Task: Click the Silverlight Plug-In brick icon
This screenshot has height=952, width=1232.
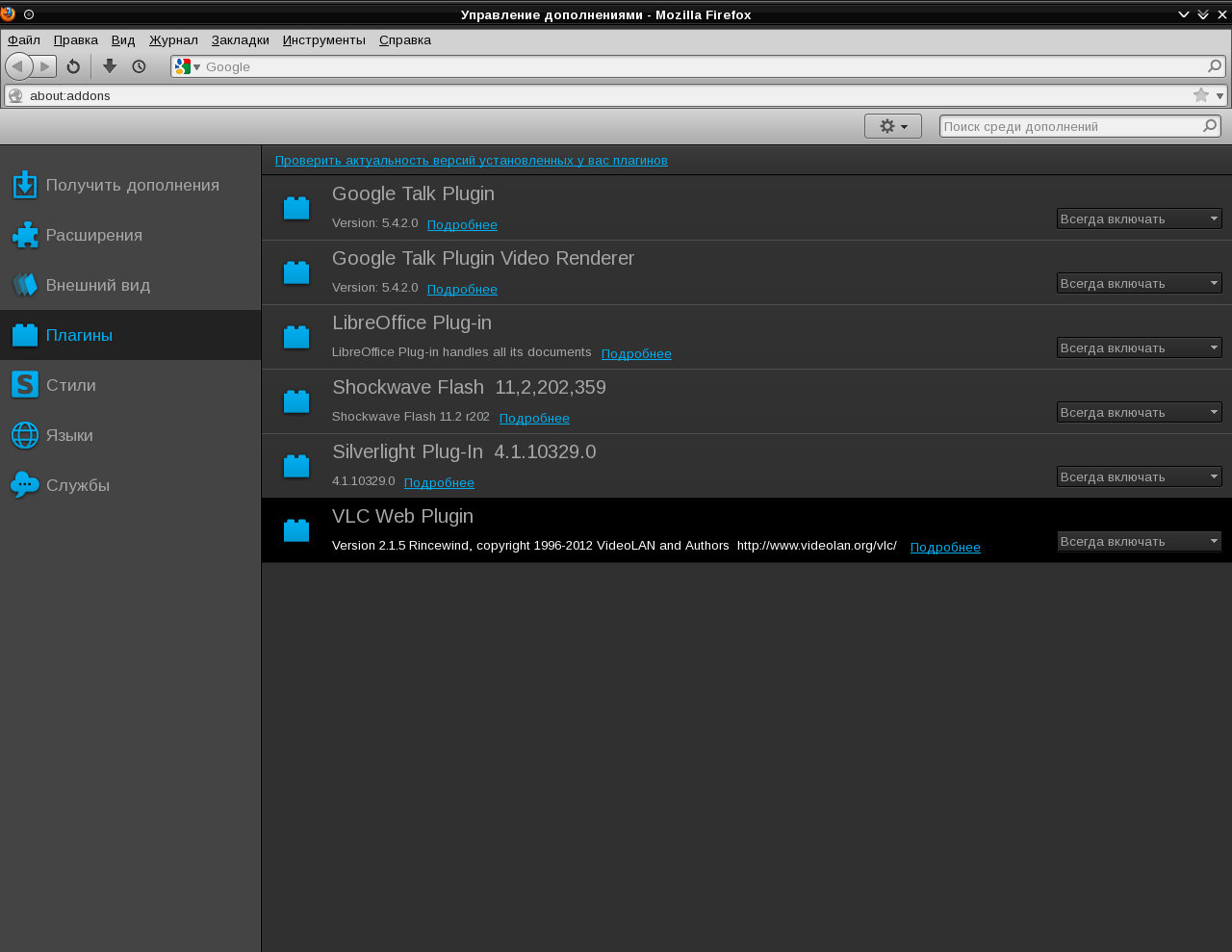Action: [x=296, y=466]
